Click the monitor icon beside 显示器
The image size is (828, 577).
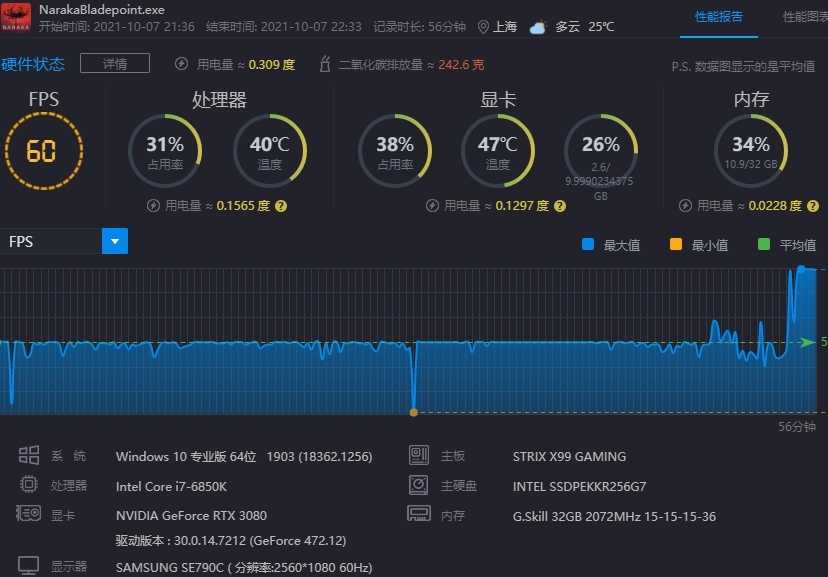(x=29, y=565)
